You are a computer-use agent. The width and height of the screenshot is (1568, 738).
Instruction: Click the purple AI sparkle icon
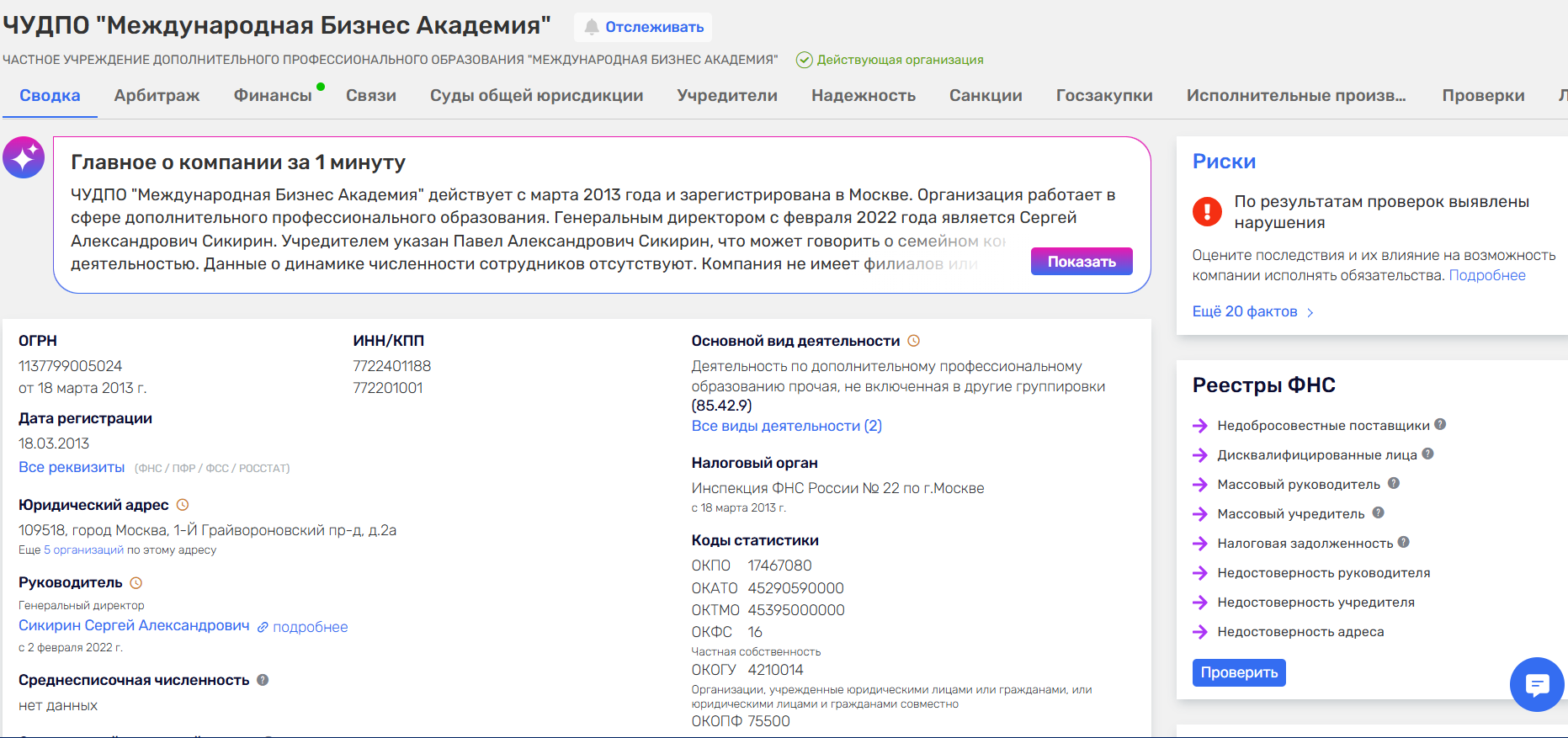click(24, 157)
